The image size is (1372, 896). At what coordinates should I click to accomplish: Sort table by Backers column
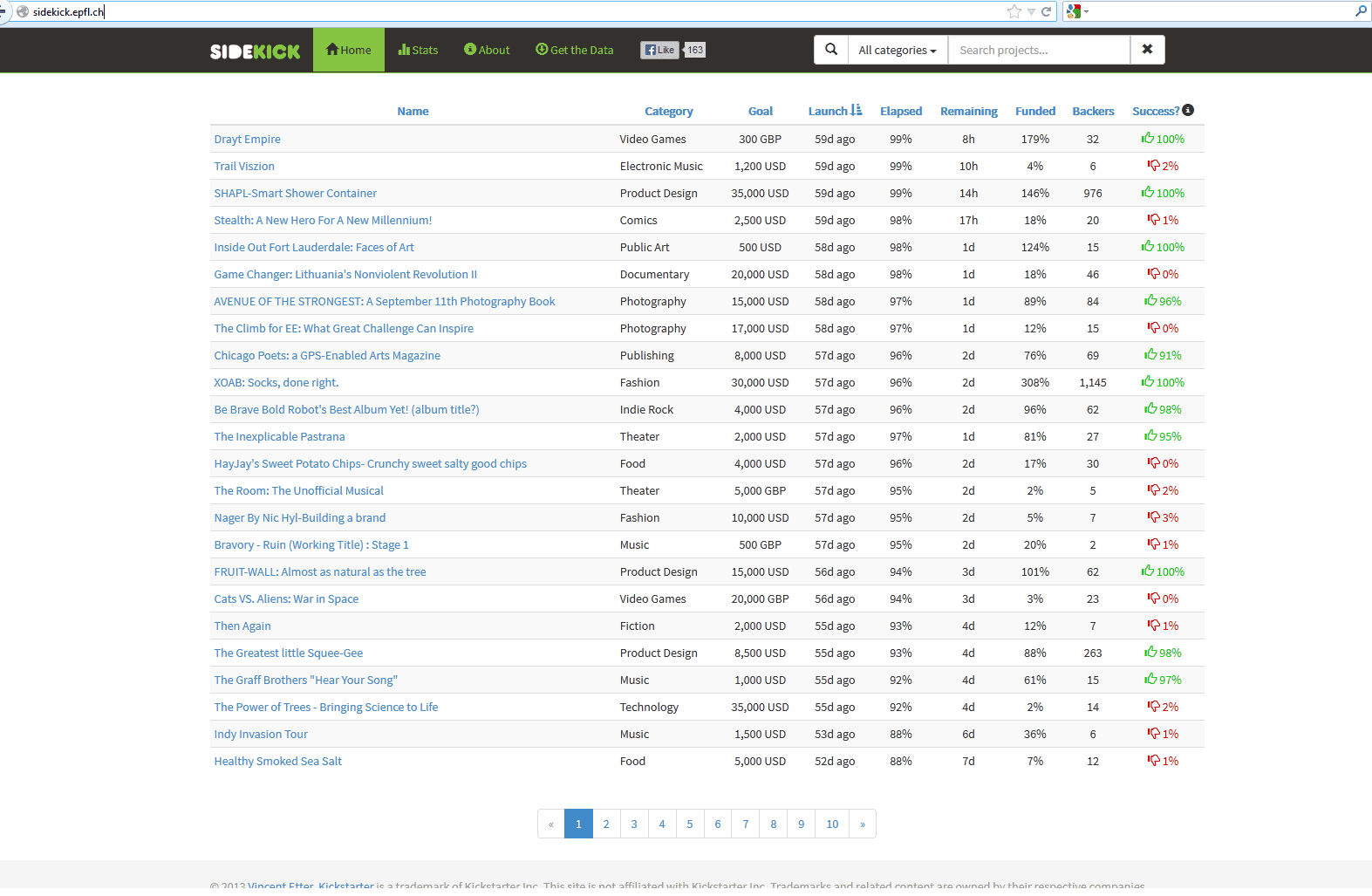[1093, 111]
